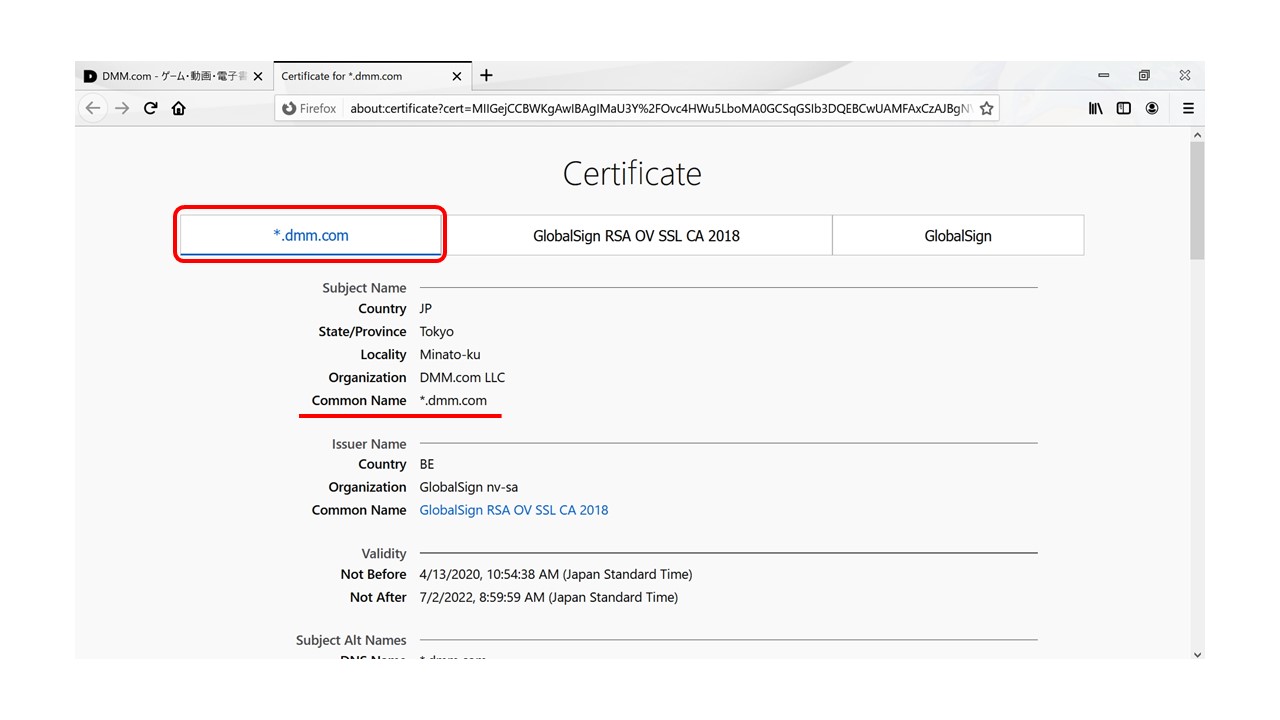Click the scrollbar down arrow
1280x720 pixels.
pos(1197,654)
